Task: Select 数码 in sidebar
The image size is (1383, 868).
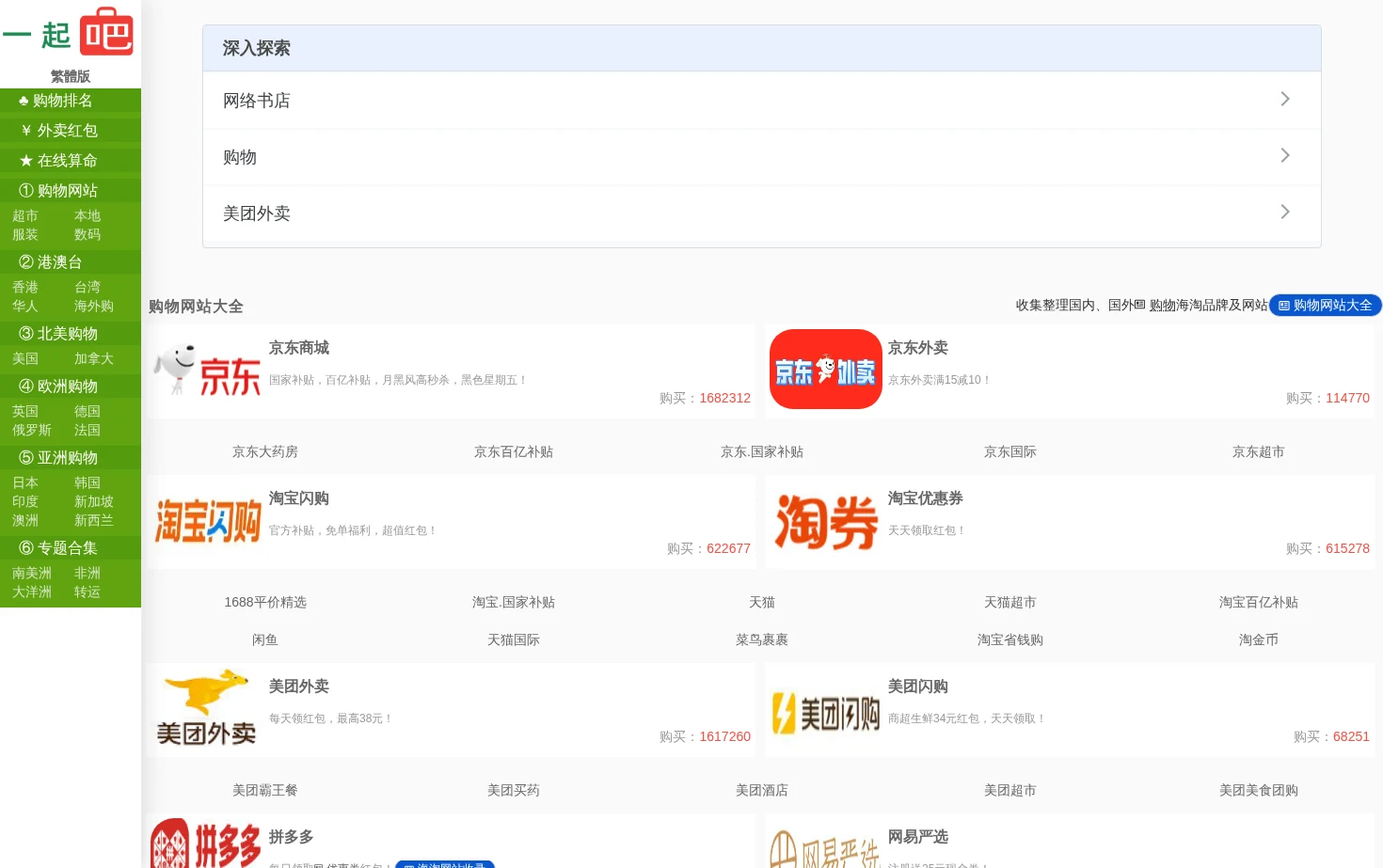Action: pos(87,235)
